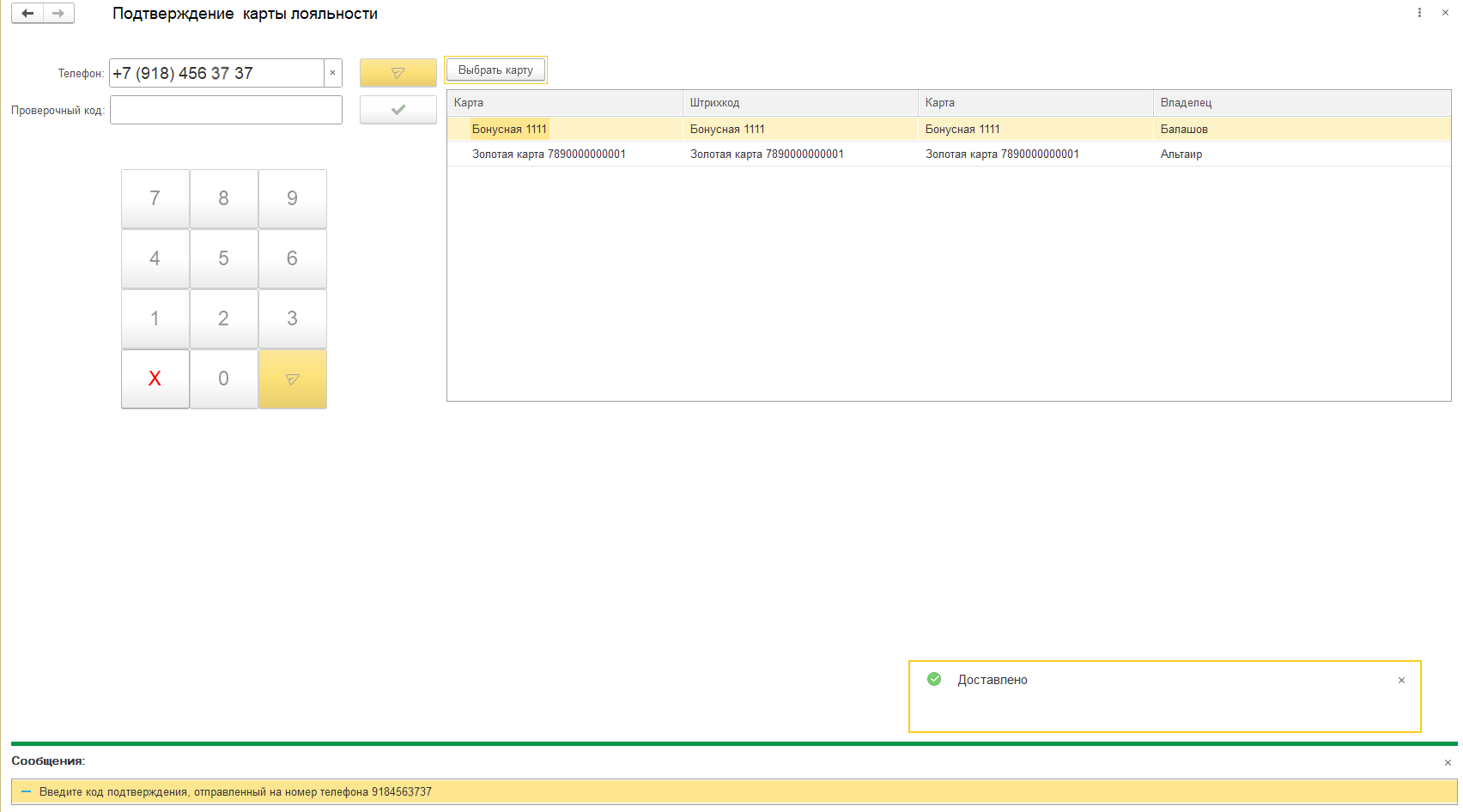Select the Золотая карта 7890000000001 row
The width and height of the screenshot is (1463, 812).
(x=549, y=155)
